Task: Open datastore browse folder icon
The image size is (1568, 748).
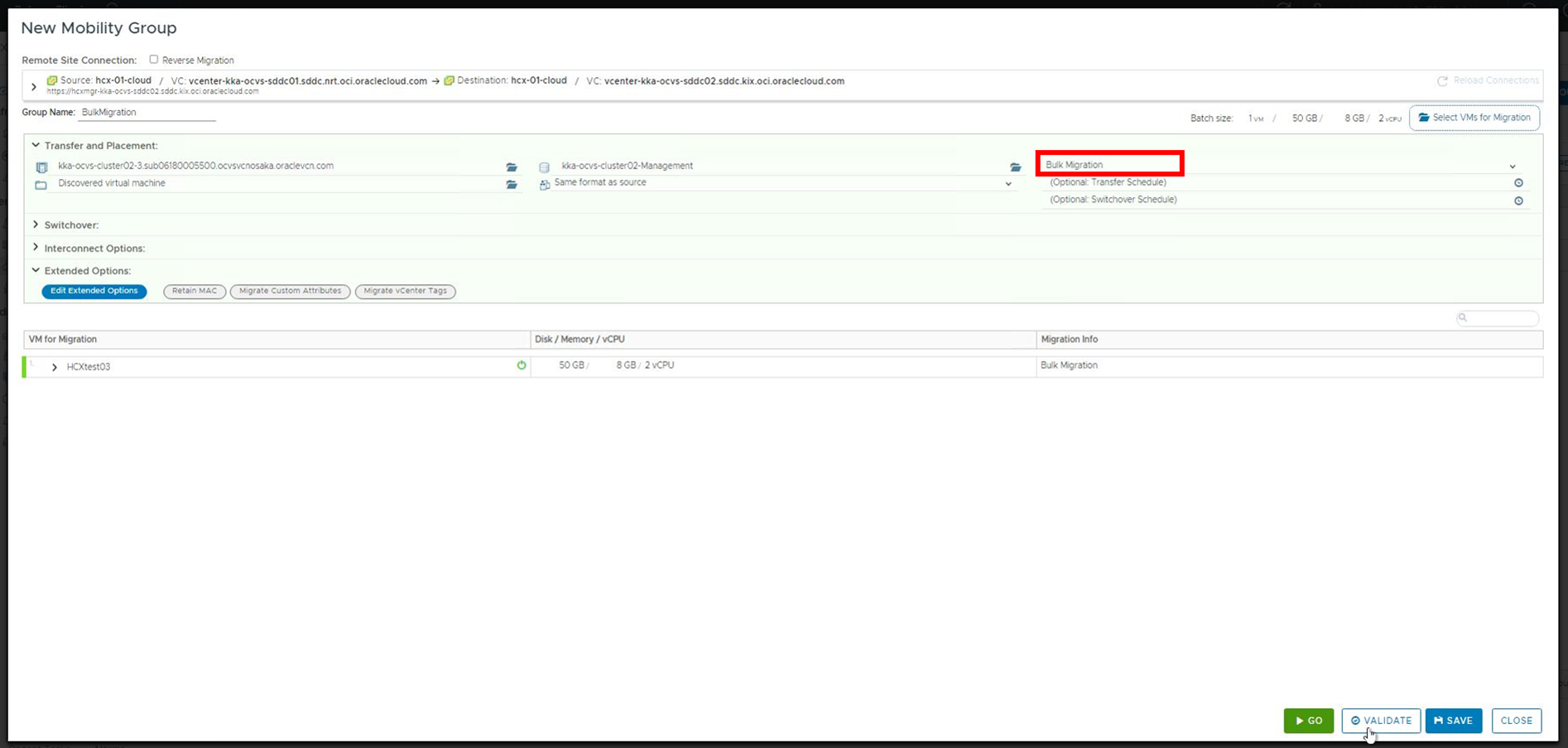Action: [1015, 167]
